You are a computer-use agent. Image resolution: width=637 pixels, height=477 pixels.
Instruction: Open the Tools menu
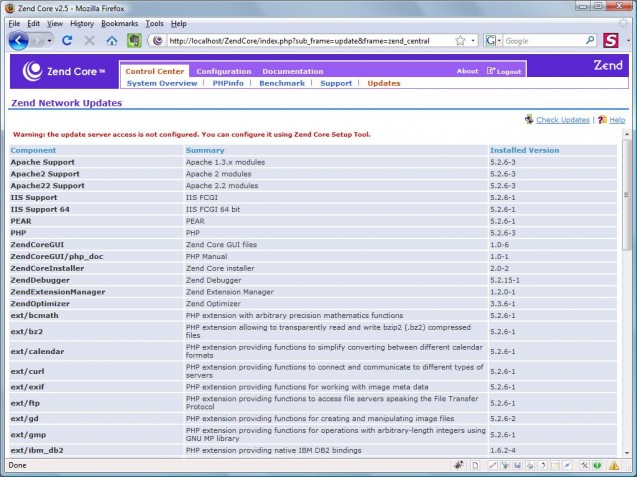click(x=154, y=24)
